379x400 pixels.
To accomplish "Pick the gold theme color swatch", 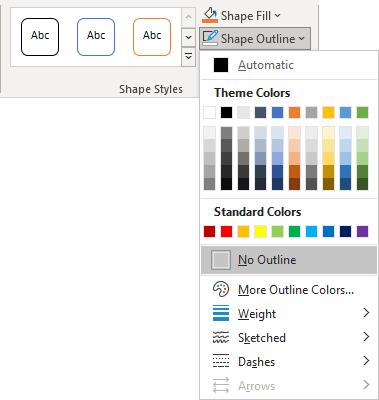I will pos(328,113).
